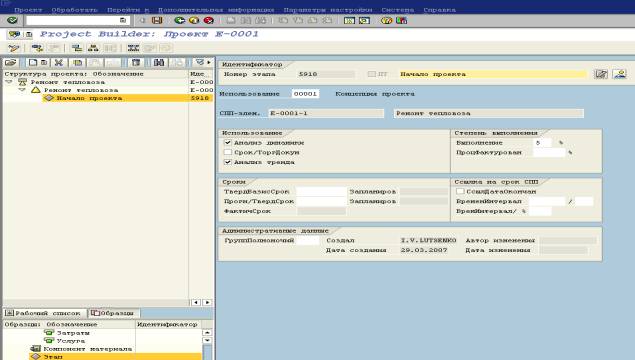Collapse the top-level Ремонт тепловоза project node

point(9,82)
